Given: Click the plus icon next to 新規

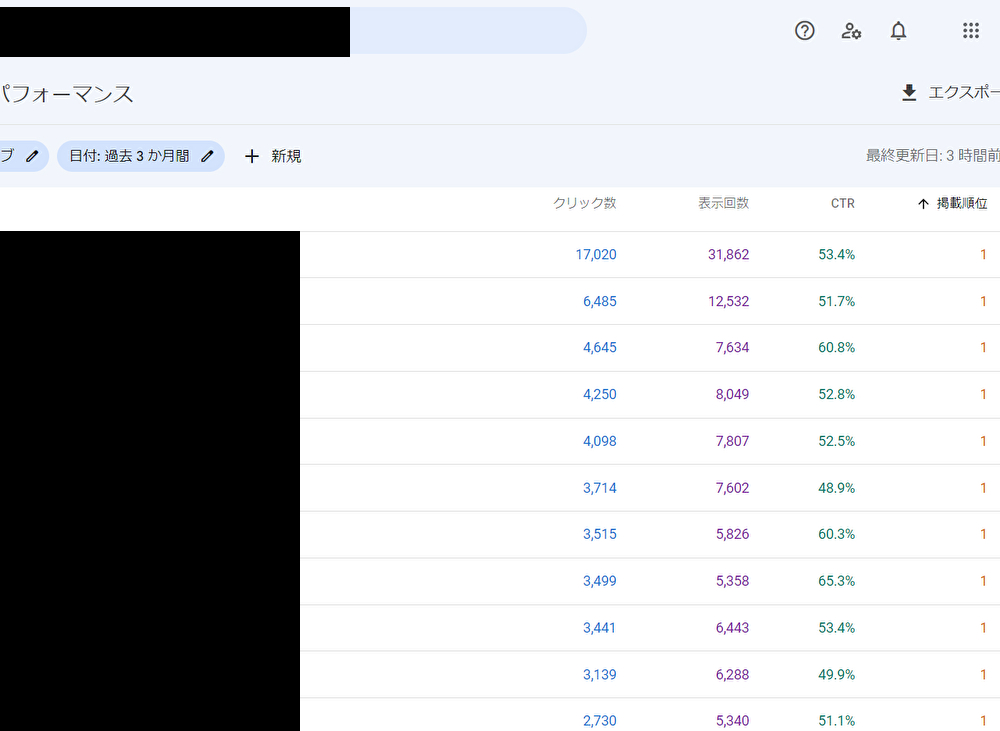Looking at the screenshot, I should [252, 156].
